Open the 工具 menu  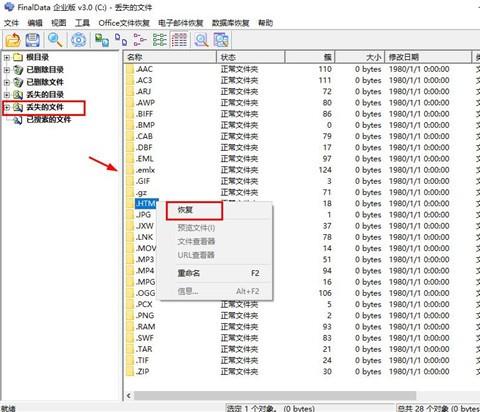click(x=82, y=23)
